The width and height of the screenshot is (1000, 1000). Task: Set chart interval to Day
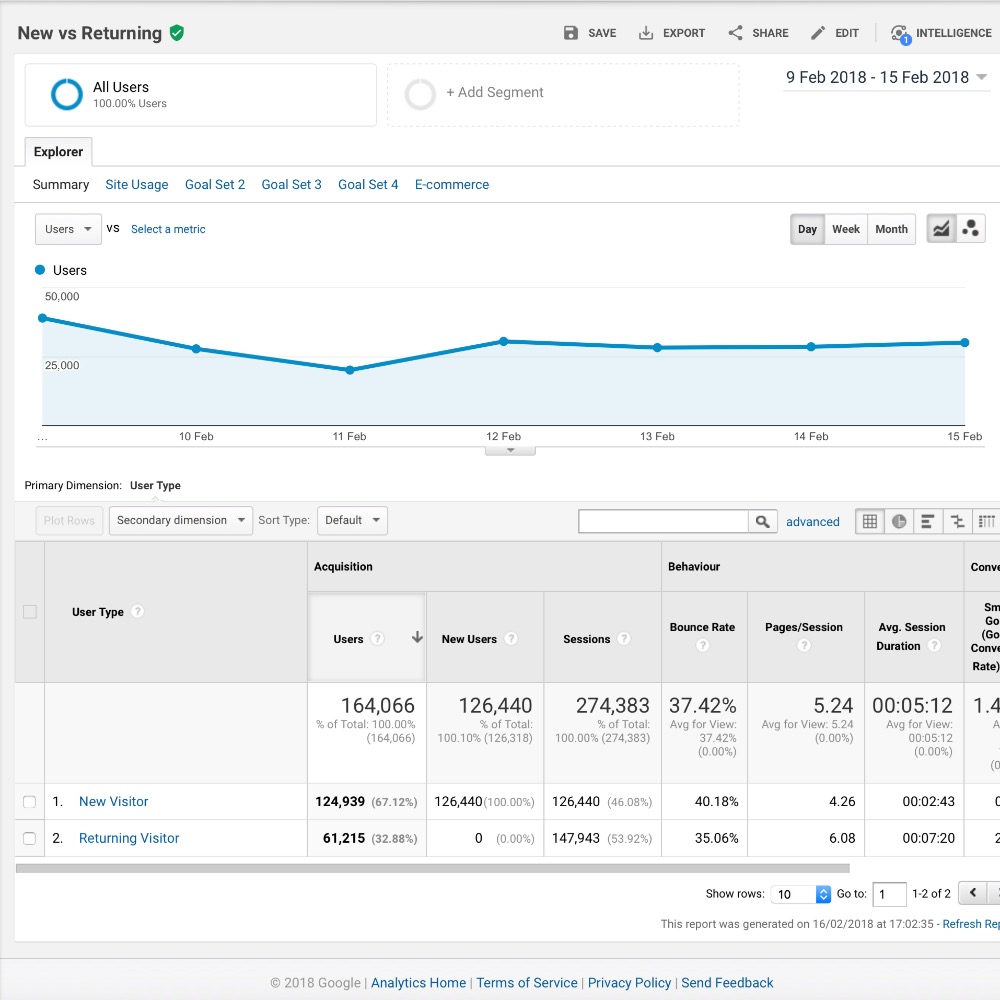(807, 229)
